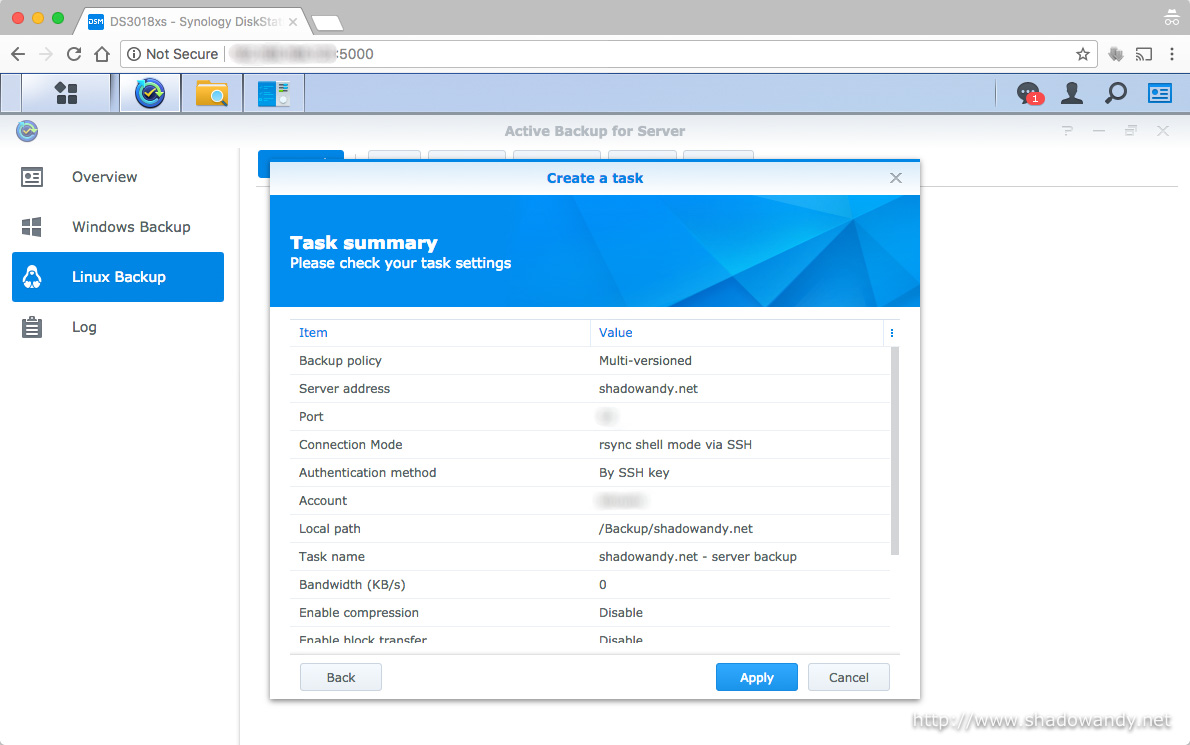Select the Linux Backup section
This screenshot has width=1190, height=745.
118,277
